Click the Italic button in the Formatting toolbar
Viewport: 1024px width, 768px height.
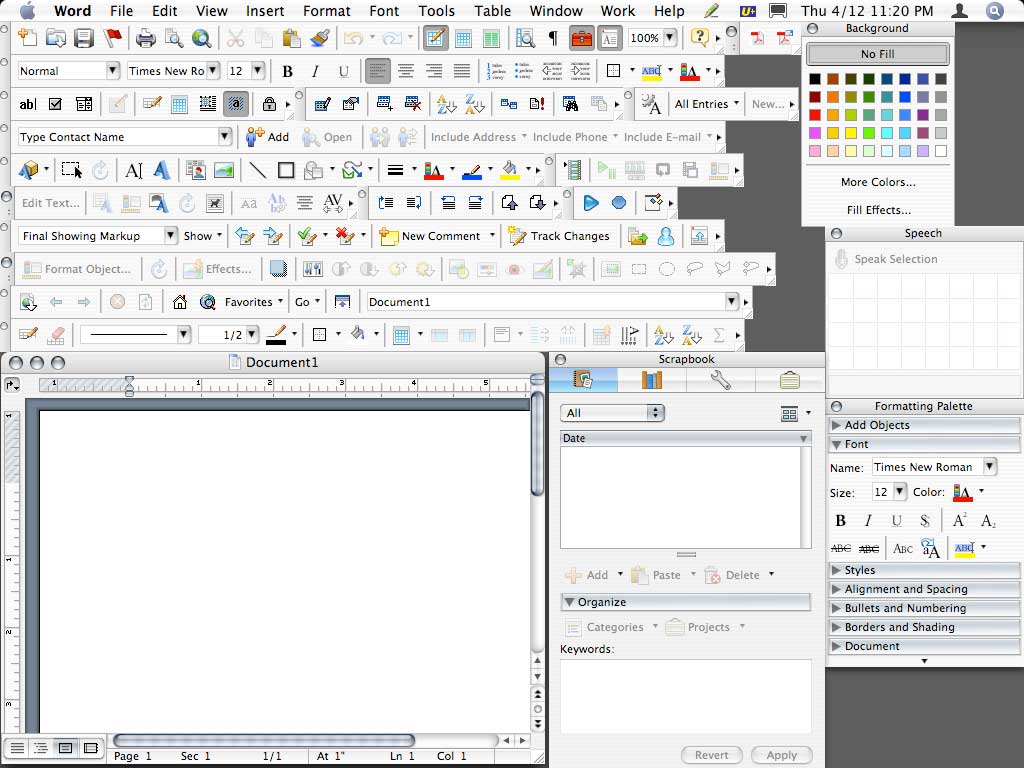(x=315, y=71)
